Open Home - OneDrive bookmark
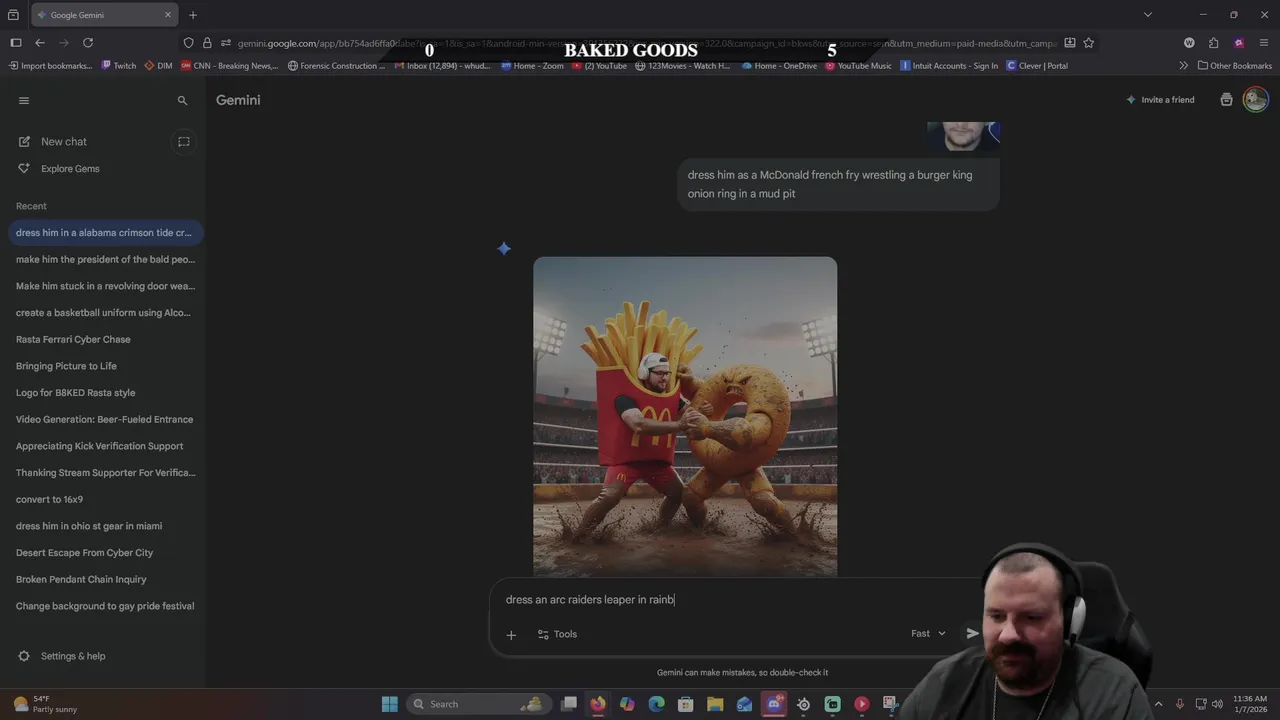 point(779,66)
